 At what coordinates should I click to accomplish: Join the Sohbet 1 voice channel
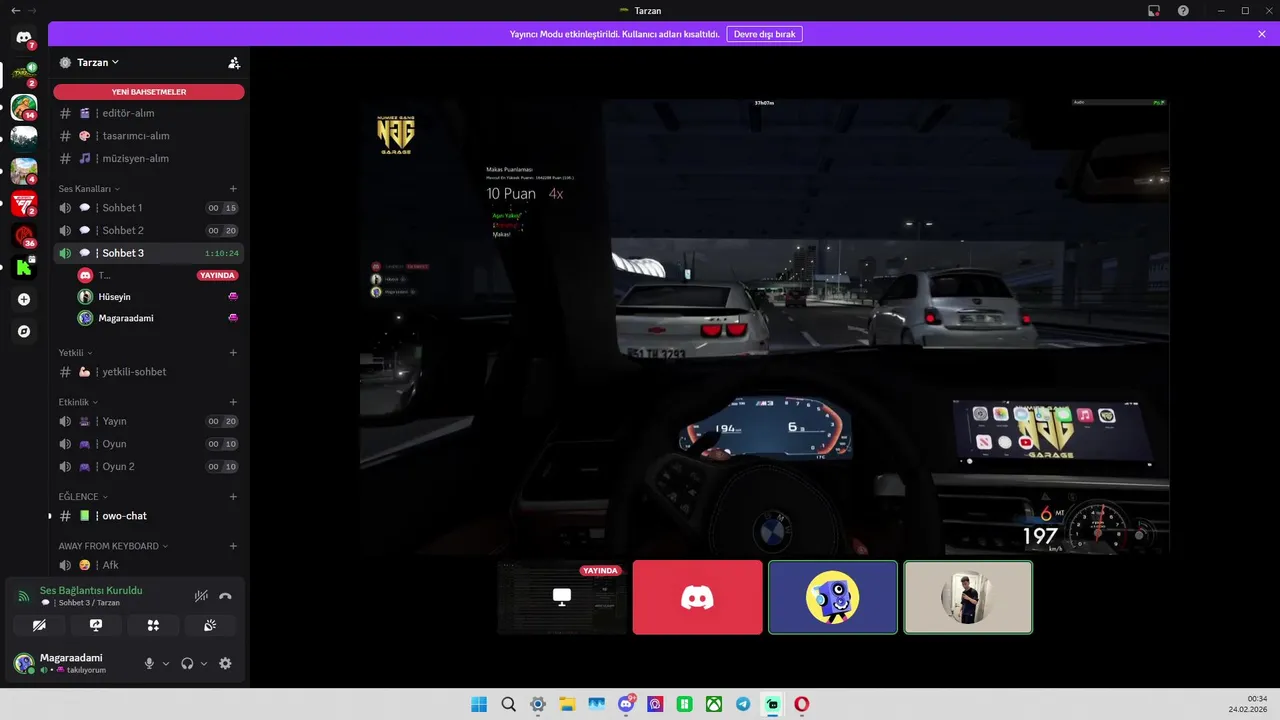(149, 208)
